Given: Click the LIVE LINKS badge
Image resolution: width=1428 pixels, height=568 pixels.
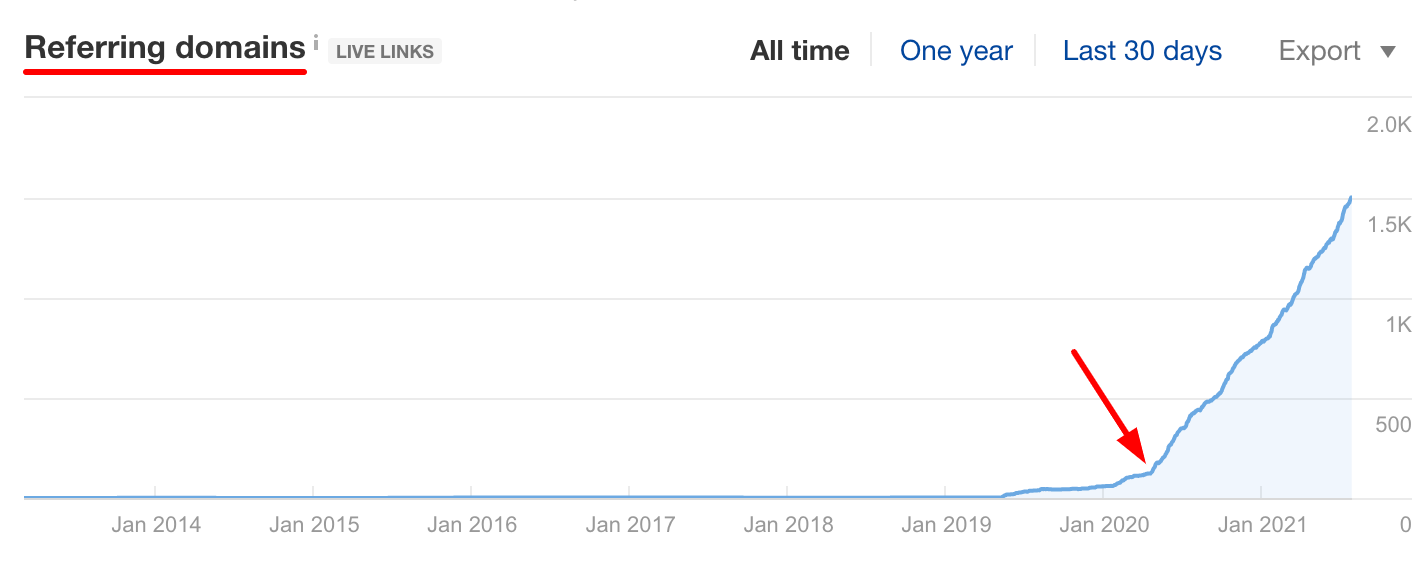Looking at the screenshot, I should point(385,52).
